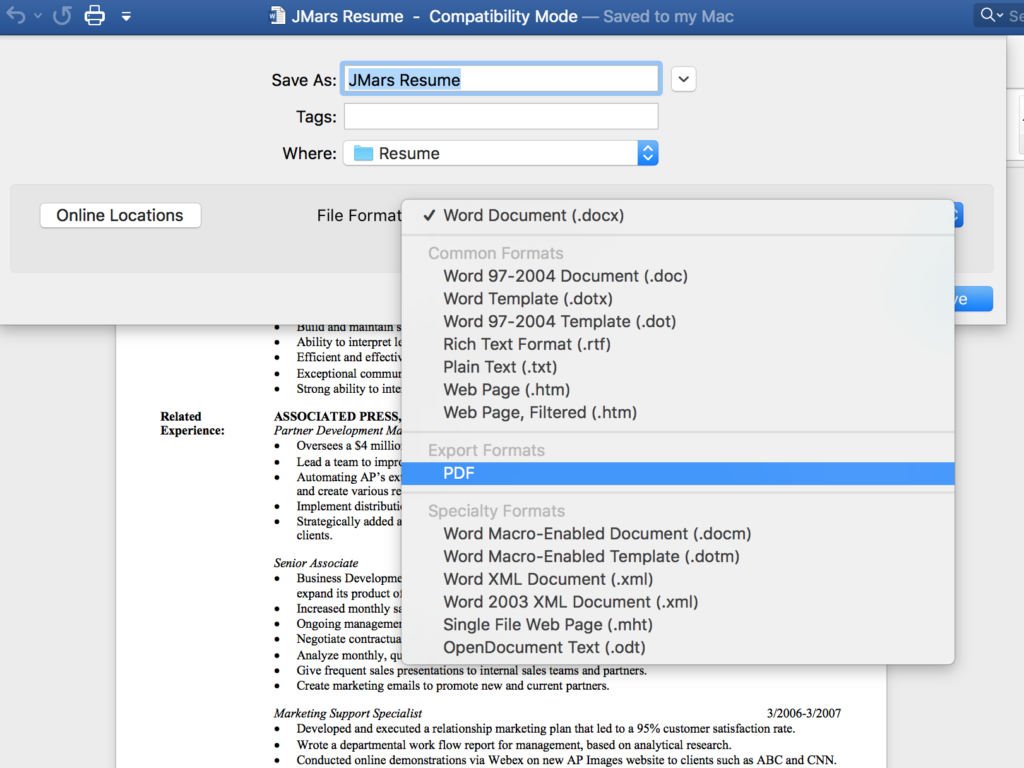
Task: Click the Print icon in title bar
Action: pyautogui.click(x=95, y=15)
